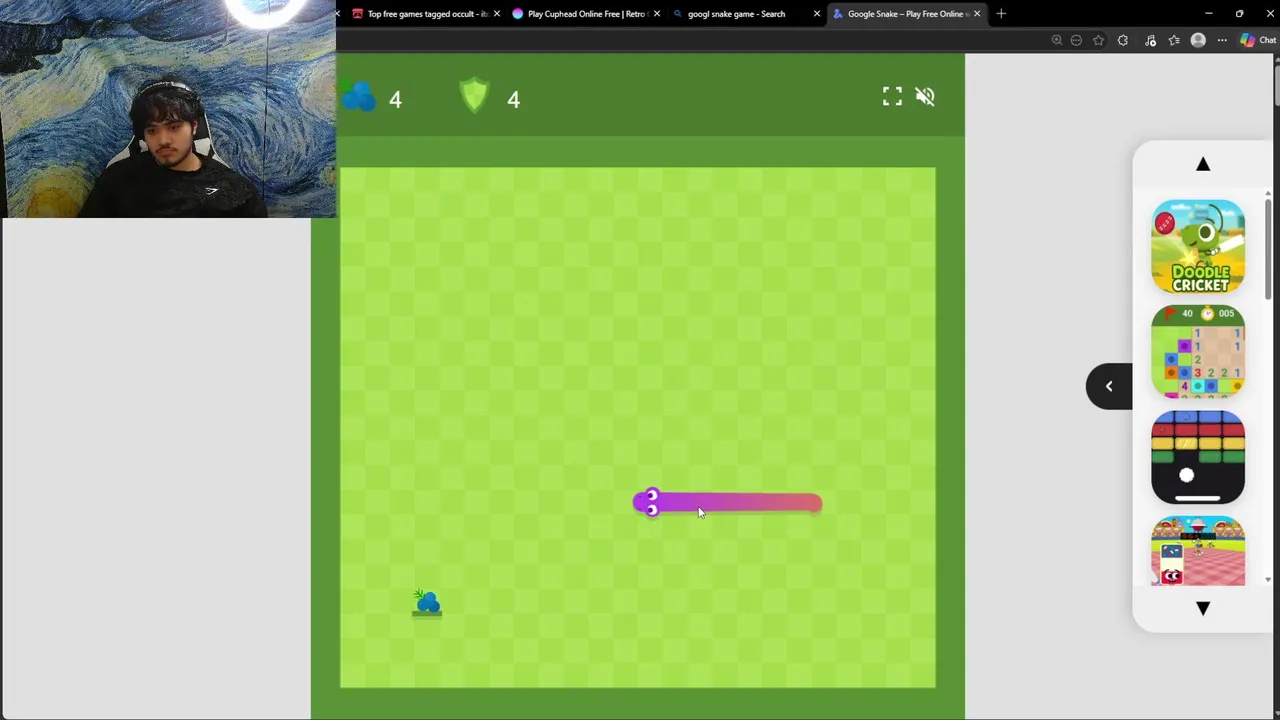1280x720 pixels.
Task: Unmute the snake game sound
Action: [925, 96]
